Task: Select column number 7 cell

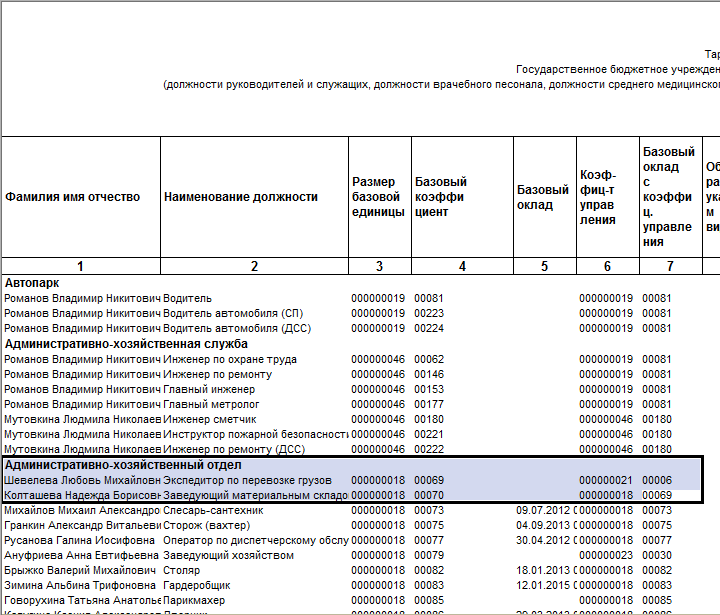Action: pyautogui.click(x=670, y=266)
